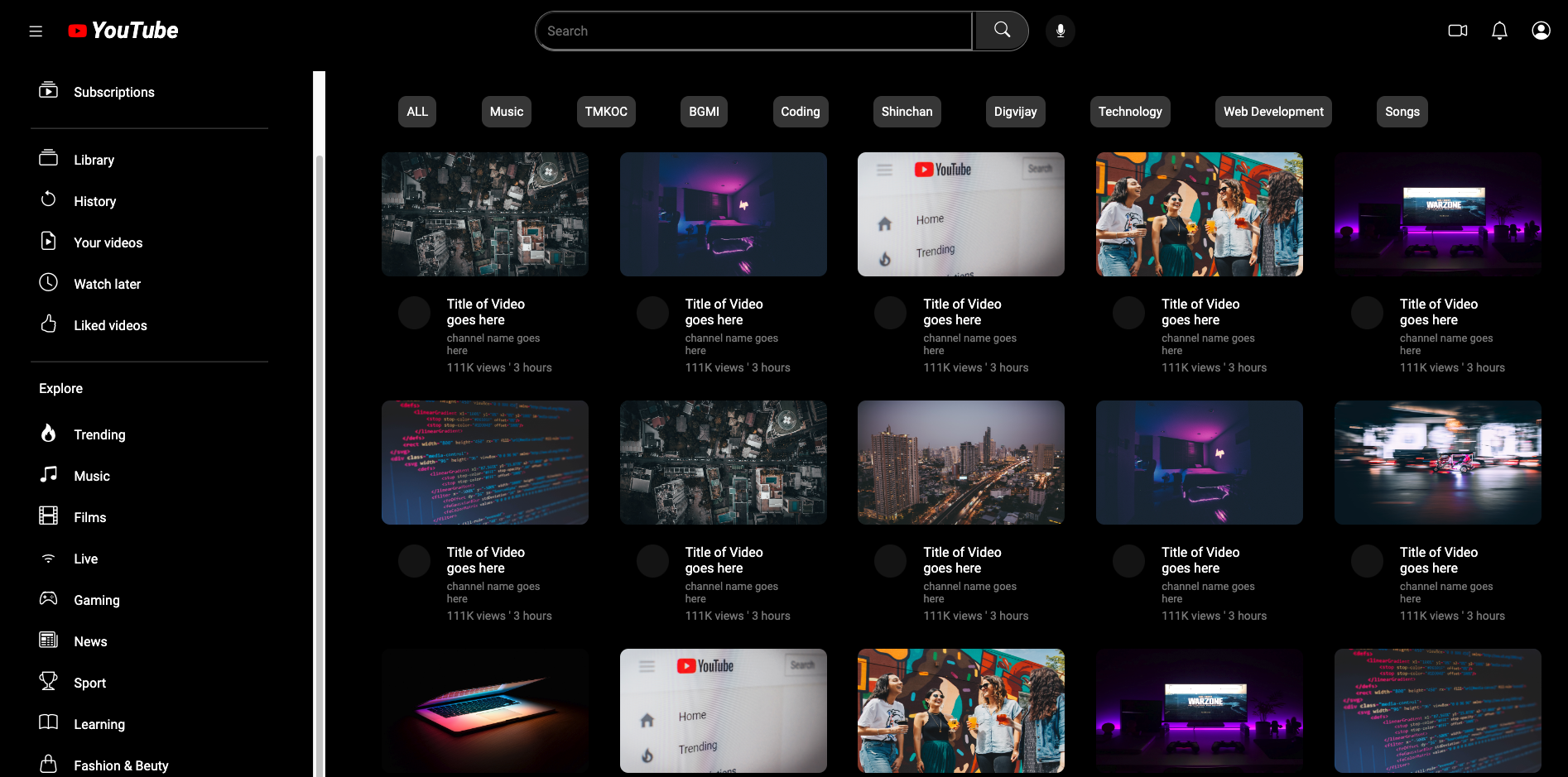1568x777 pixels.
Task: Open the Warzone purple room thumbnail
Action: coord(1437,214)
